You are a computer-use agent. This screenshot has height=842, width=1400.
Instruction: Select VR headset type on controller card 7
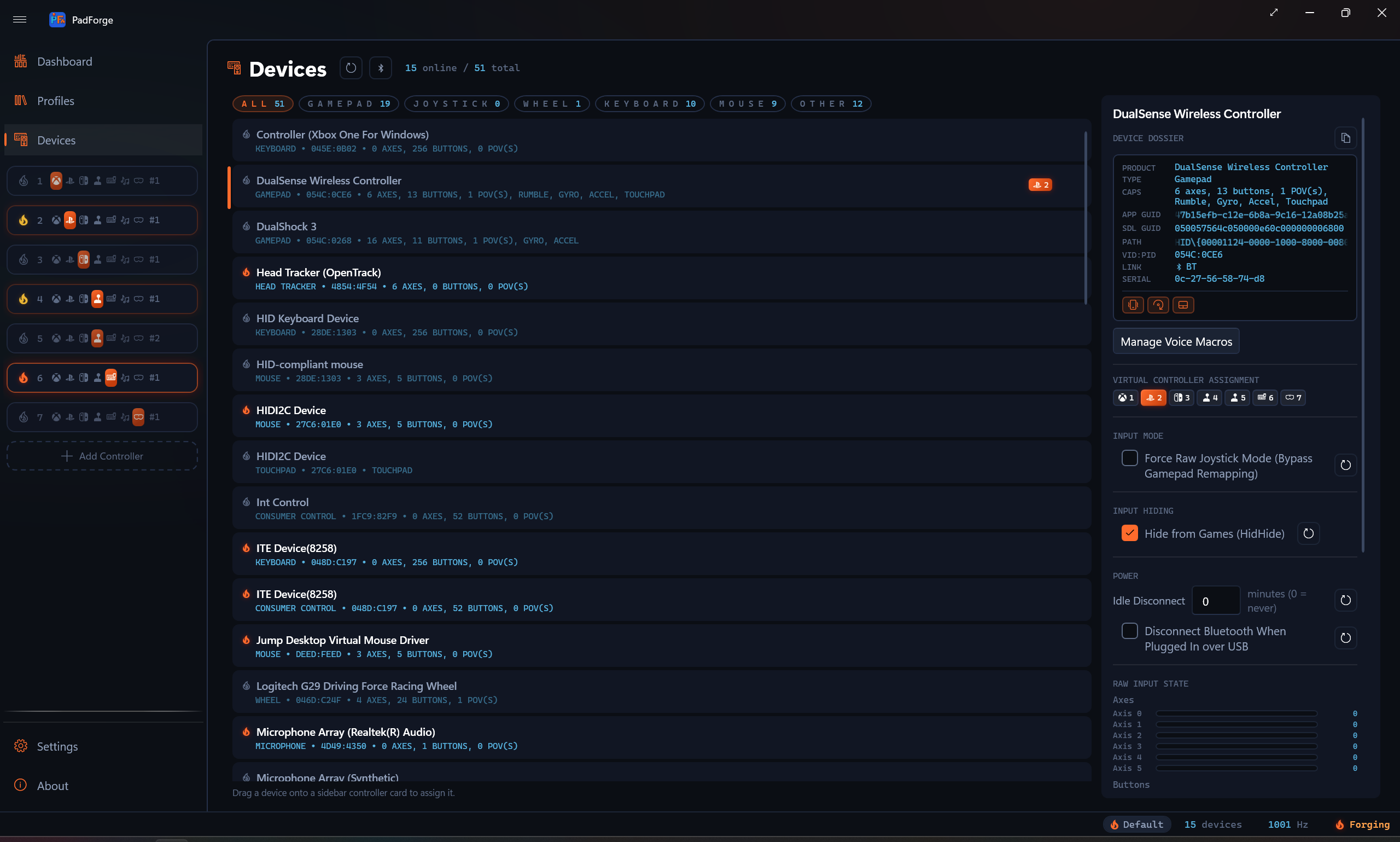138,417
